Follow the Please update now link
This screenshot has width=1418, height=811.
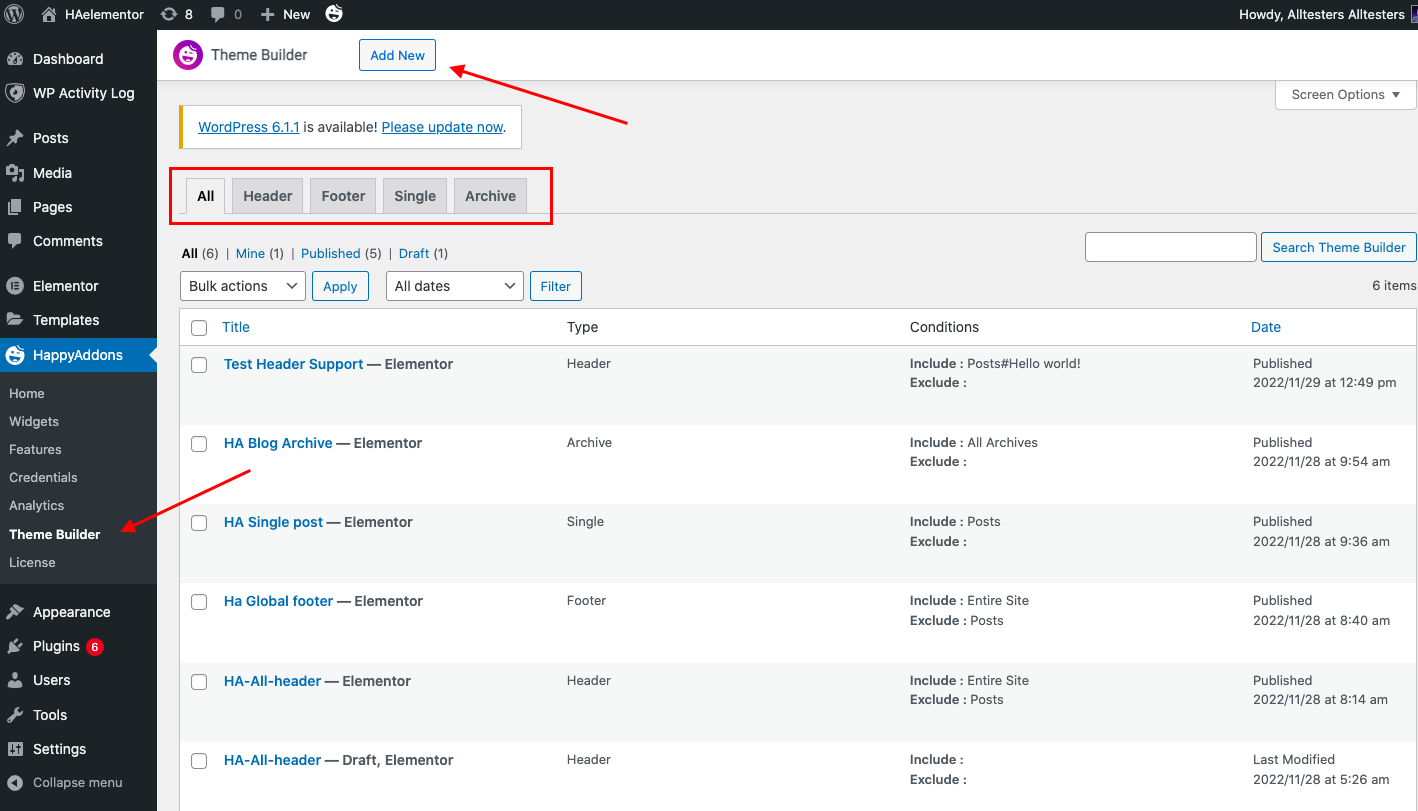(x=442, y=127)
